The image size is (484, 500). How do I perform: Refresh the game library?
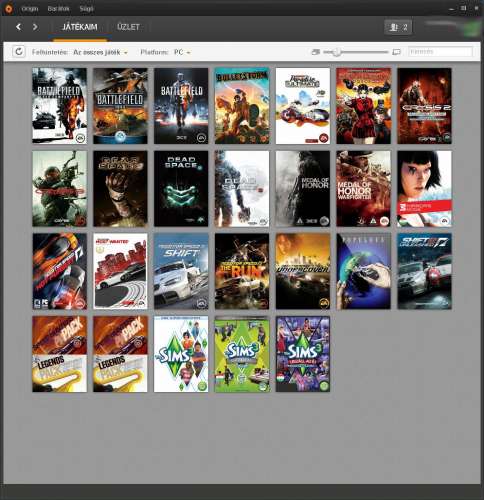19,52
